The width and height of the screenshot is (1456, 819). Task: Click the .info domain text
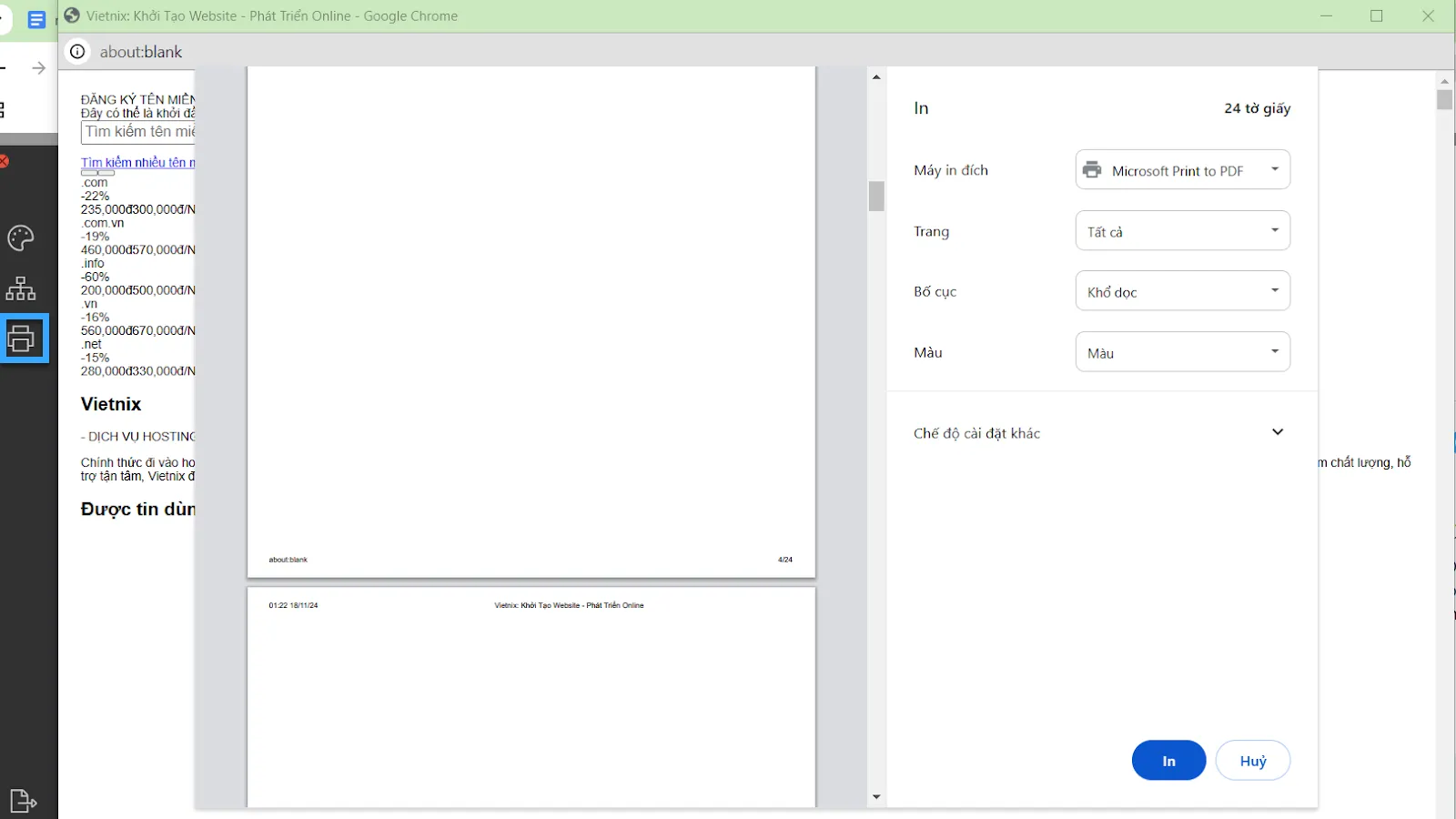coord(93,264)
